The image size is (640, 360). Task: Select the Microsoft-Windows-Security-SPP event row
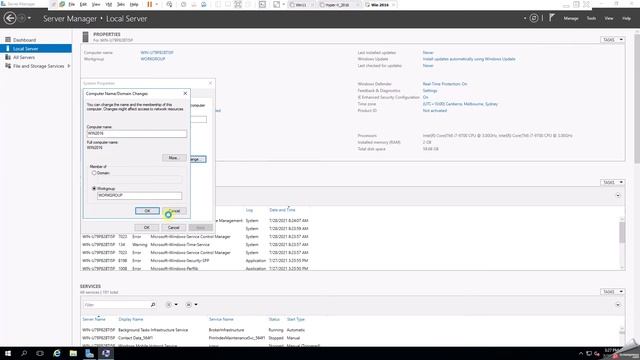pos(351,260)
